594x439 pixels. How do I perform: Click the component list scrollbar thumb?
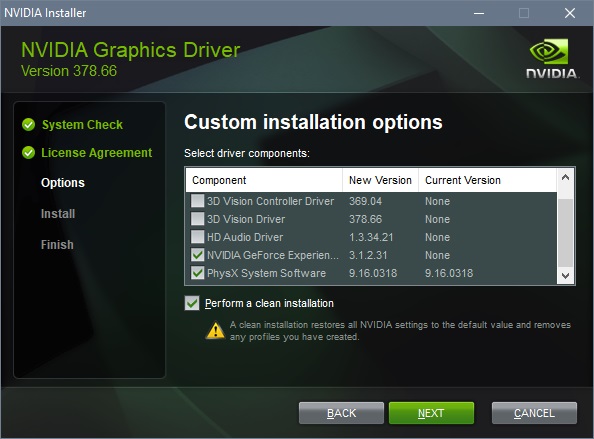[x=565, y=233]
